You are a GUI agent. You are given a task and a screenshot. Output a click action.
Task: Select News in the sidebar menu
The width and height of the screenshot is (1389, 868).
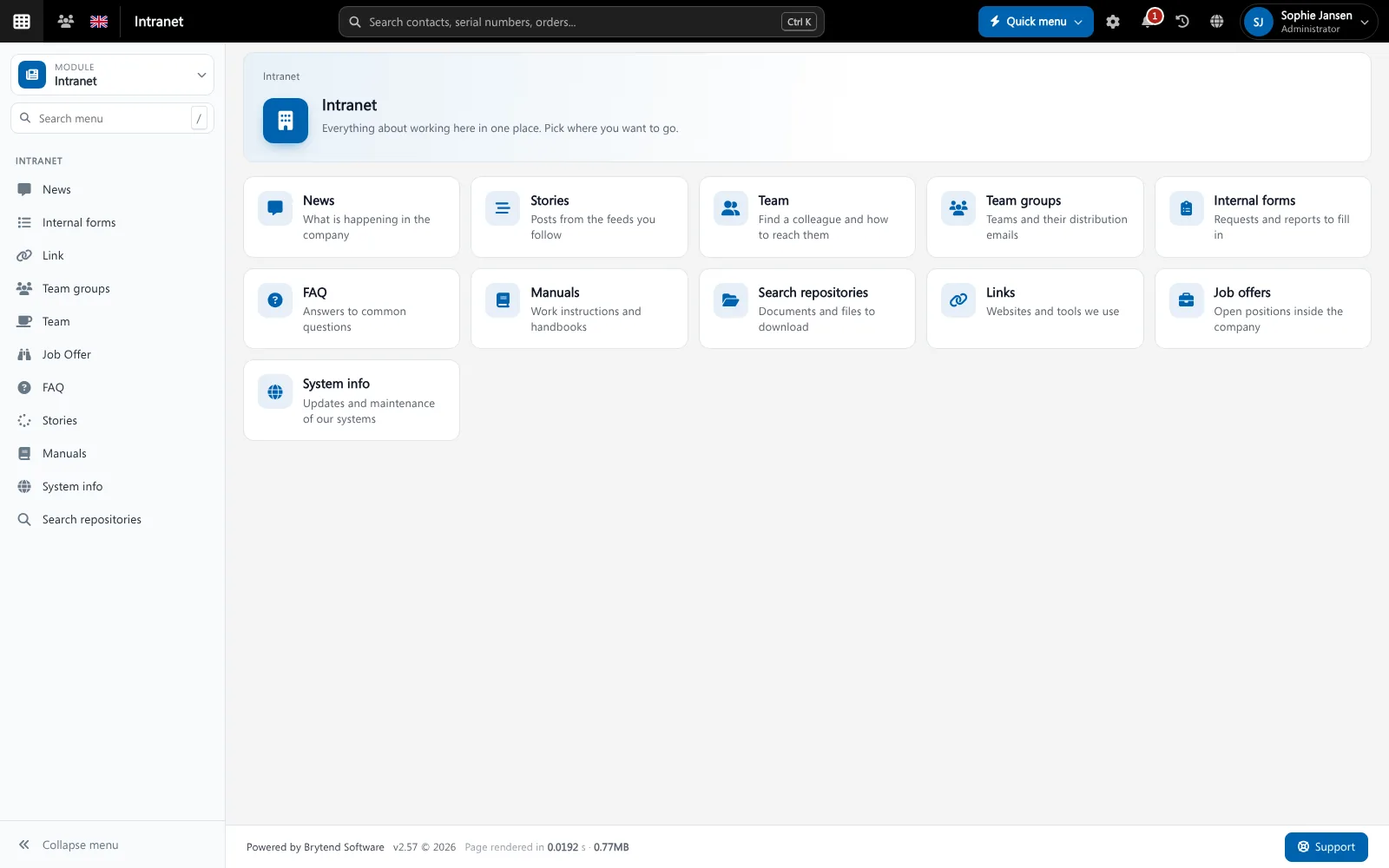pos(112,189)
